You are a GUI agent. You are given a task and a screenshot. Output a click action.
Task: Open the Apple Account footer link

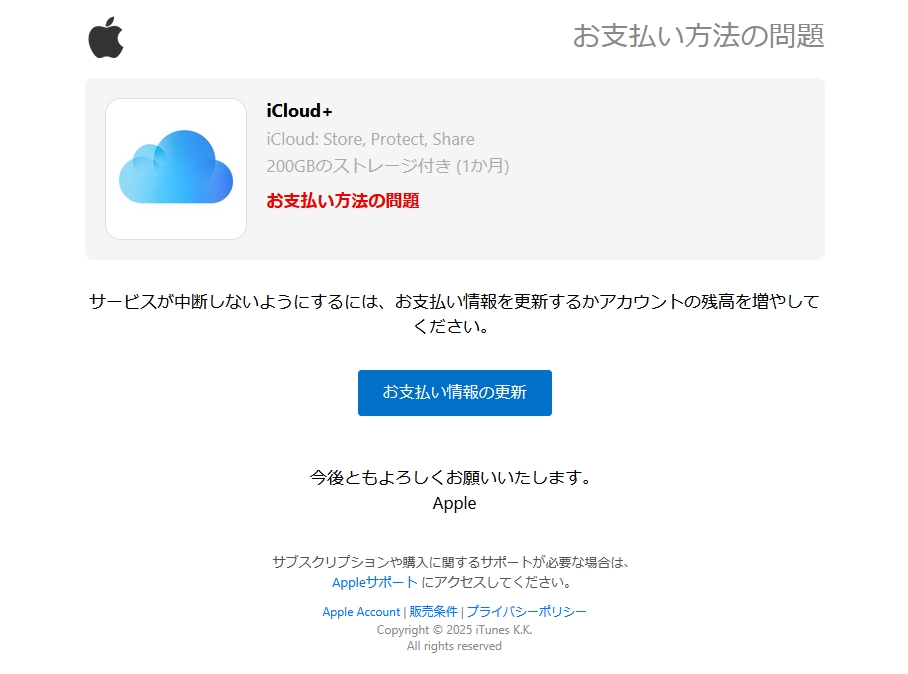[361, 612]
